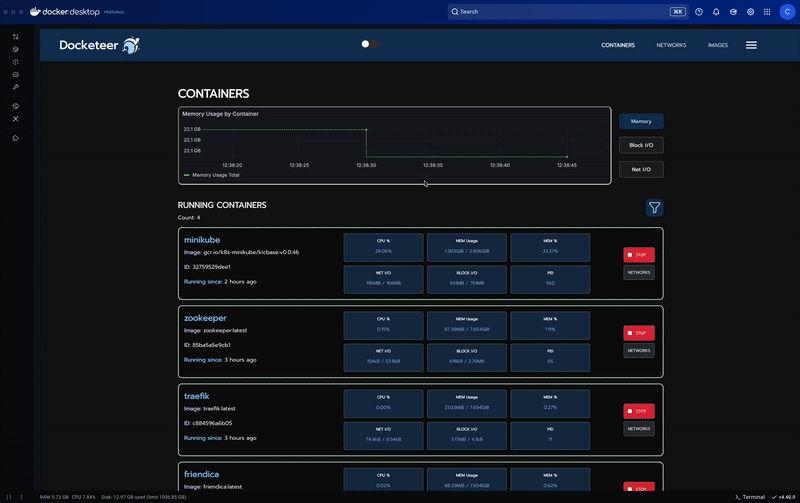Screen dimensions: 800x503
Task: Click traefik BLOCK I/O stat tile
Action: tap(467, 435)
